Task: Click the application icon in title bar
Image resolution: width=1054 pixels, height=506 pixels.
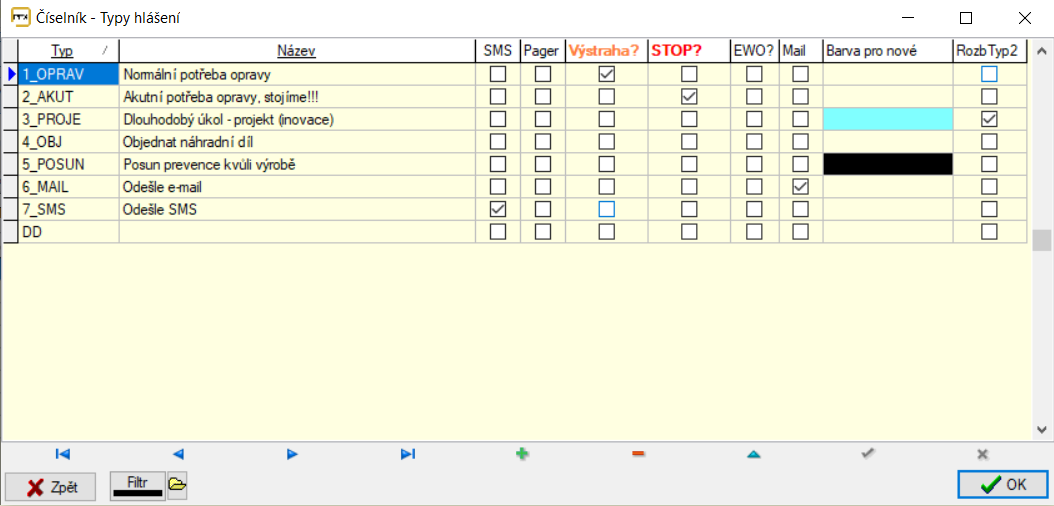Action: point(22,18)
